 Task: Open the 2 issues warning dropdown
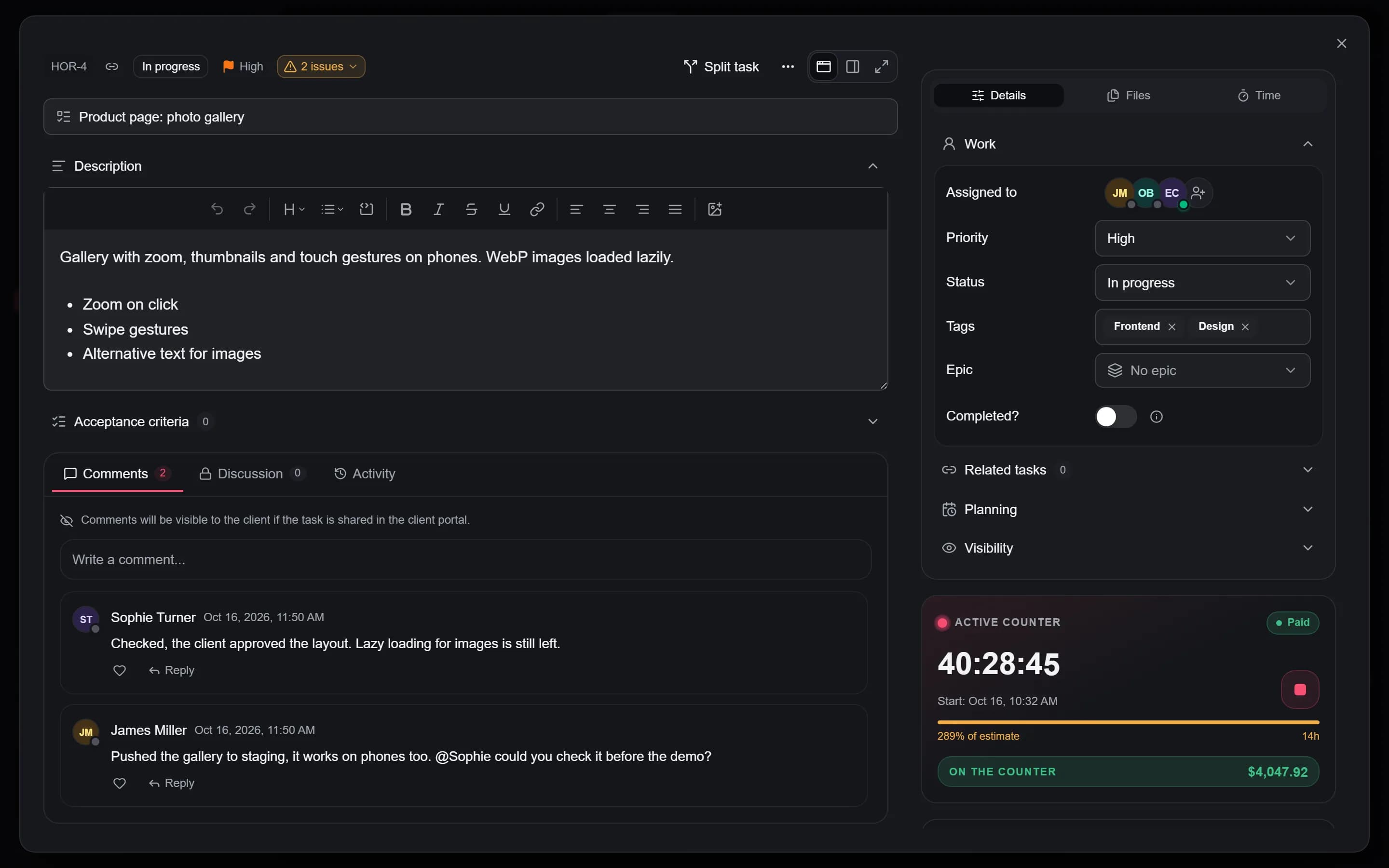point(321,67)
